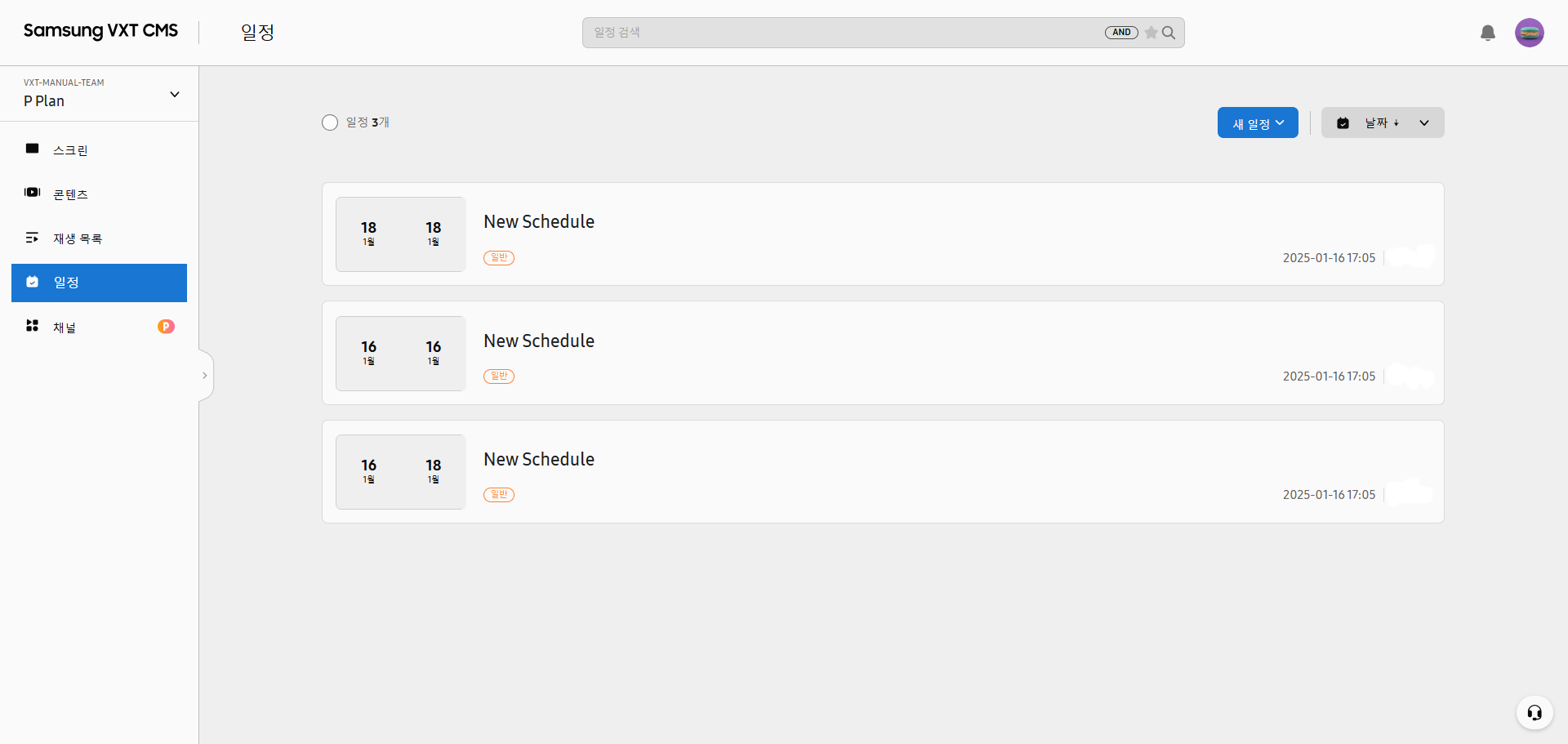Click the search magnifier icon
Screen dimensions: 1568x744
[x=1169, y=33]
